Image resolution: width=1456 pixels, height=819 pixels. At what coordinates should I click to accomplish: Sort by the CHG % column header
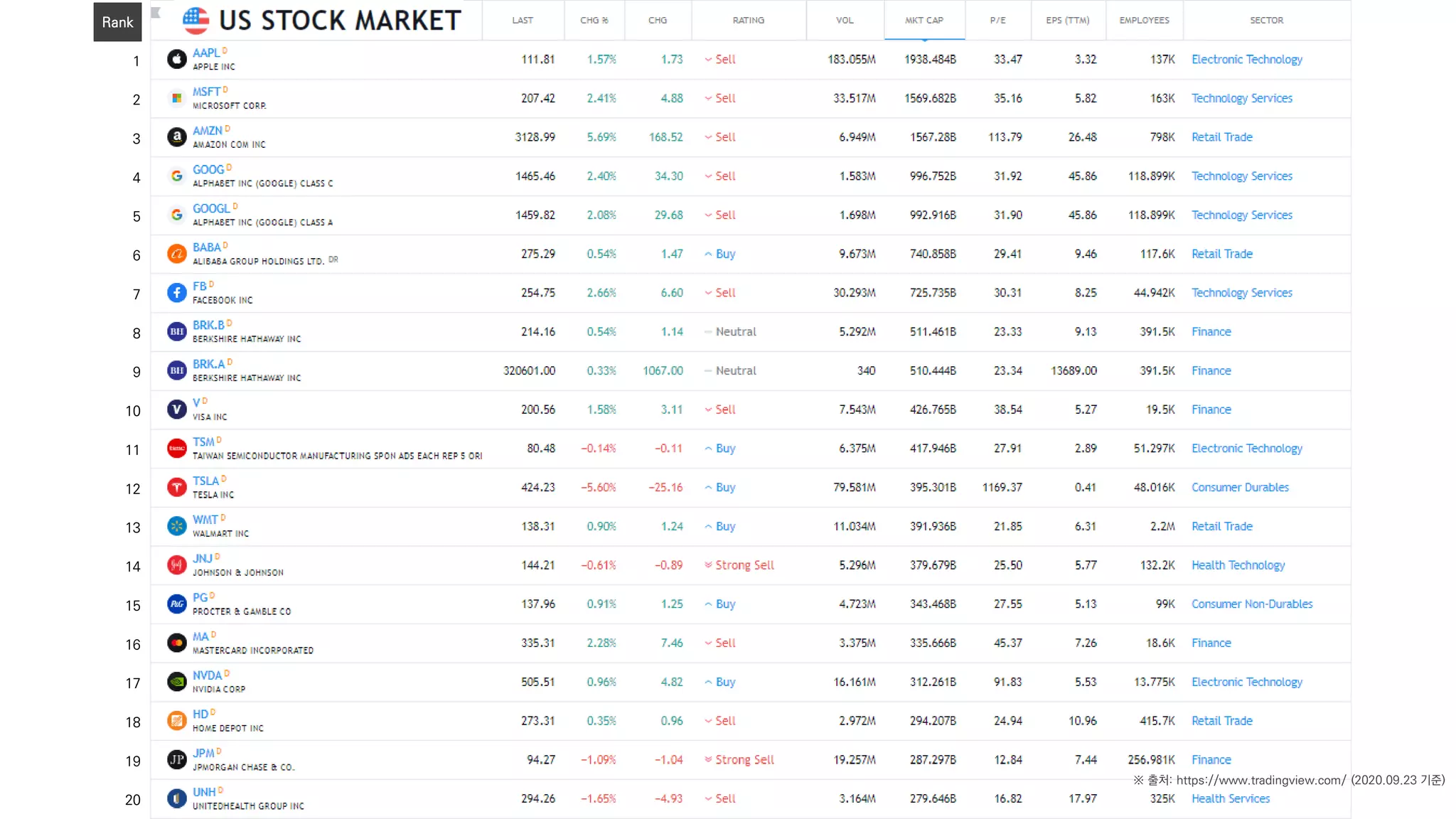point(594,21)
